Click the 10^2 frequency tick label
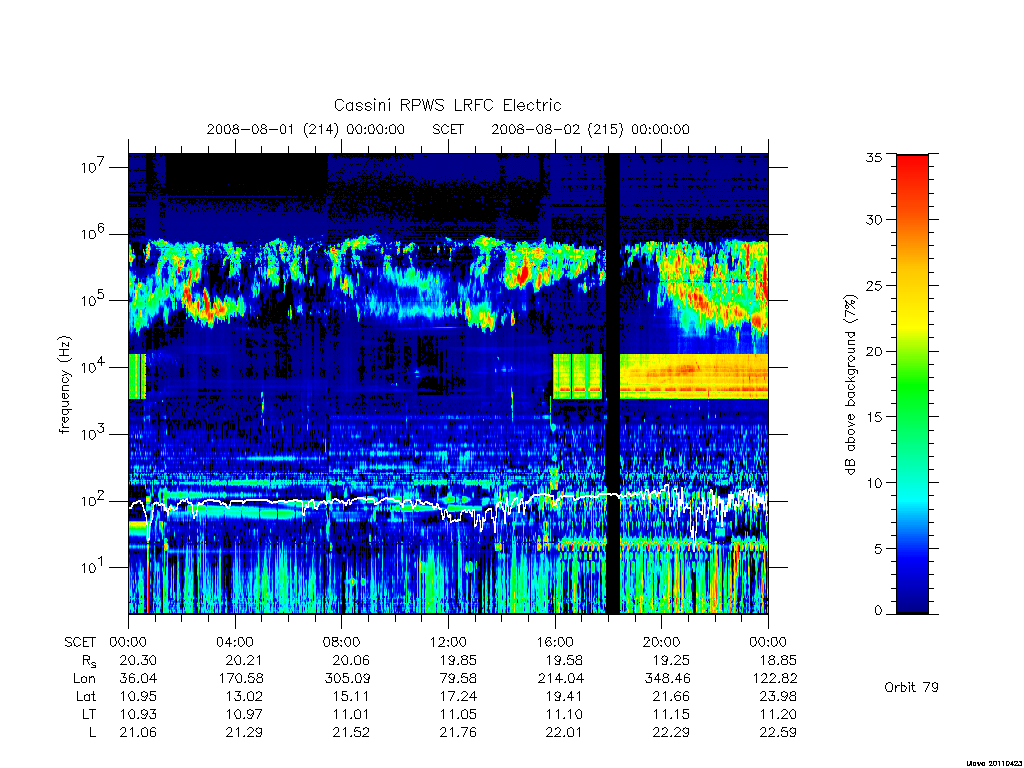The image size is (1024, 768). click(94, 501)
